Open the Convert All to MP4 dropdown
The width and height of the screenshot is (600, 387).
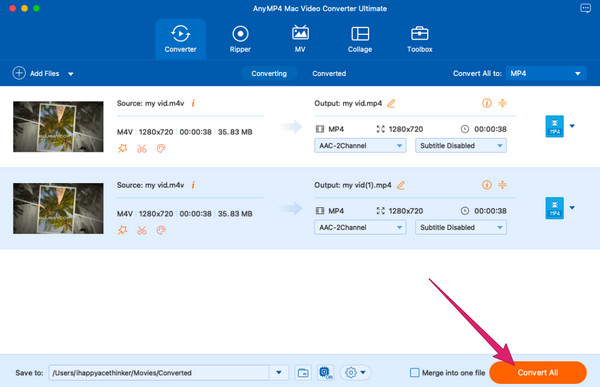coord(546,73)
